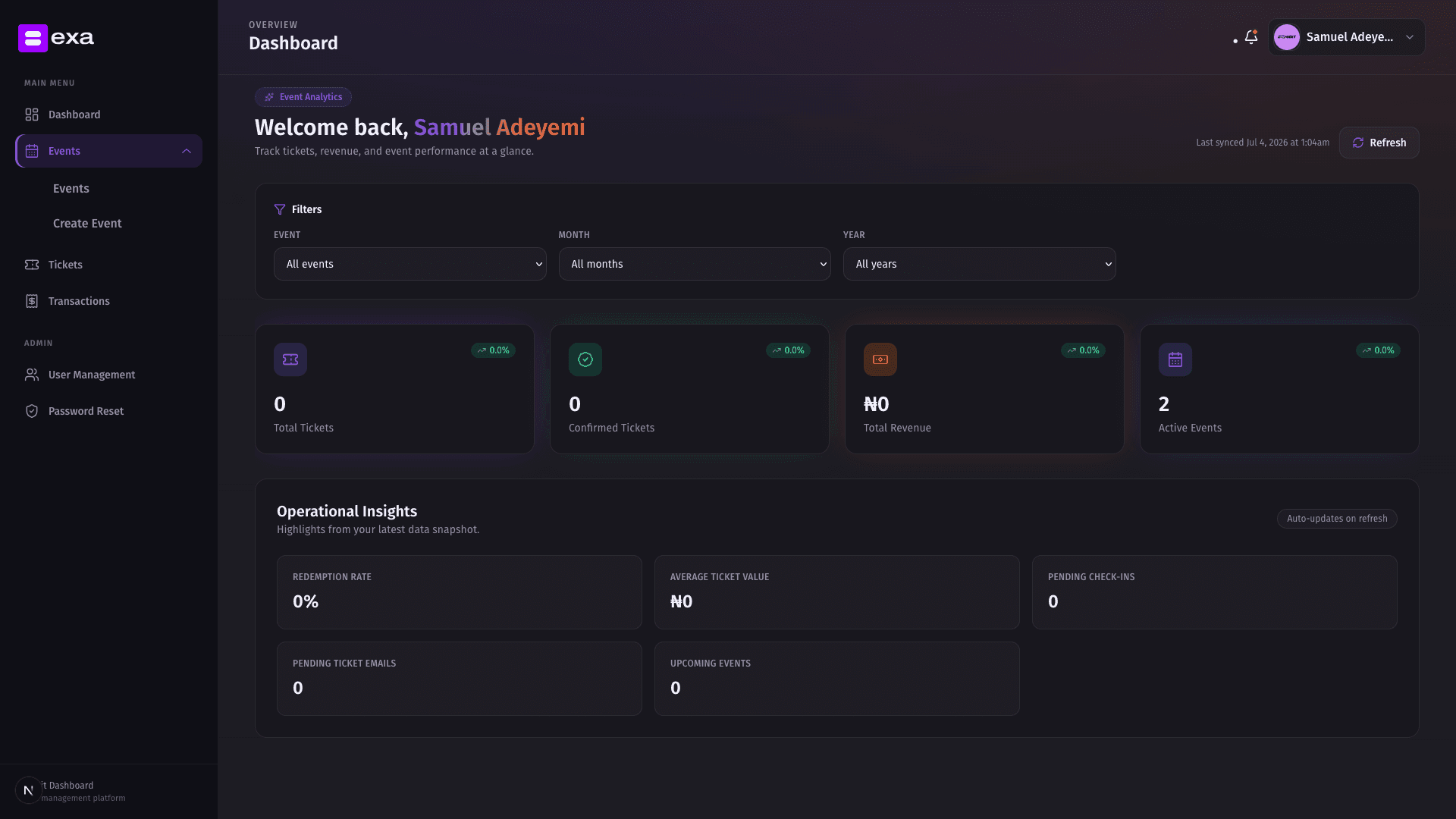Click the Redemption Rate insight card
The width and height of the screenshot is (1456, 819).
(x=460, y=592)
